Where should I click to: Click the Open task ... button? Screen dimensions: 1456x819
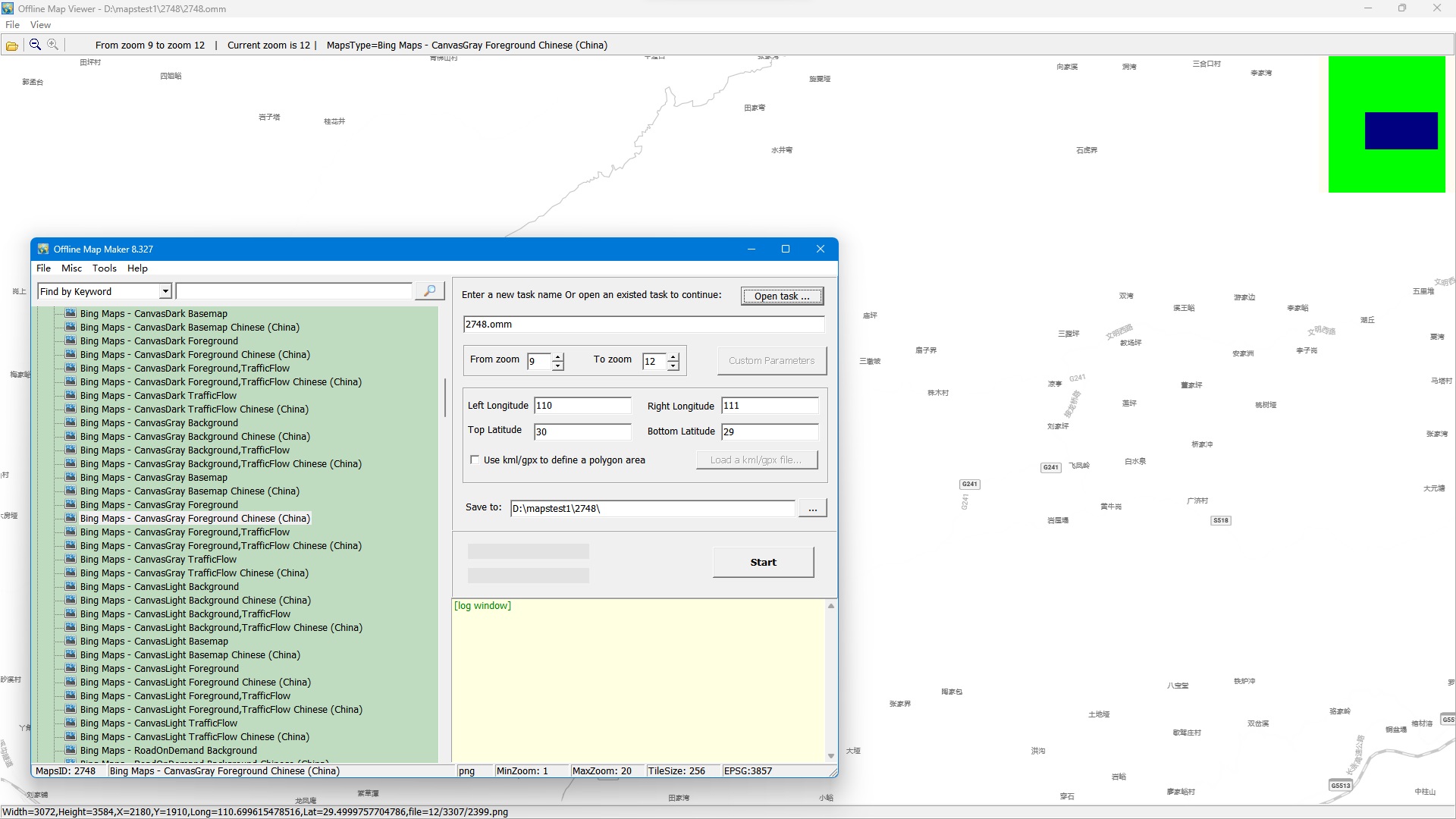[x=782, y=296]
